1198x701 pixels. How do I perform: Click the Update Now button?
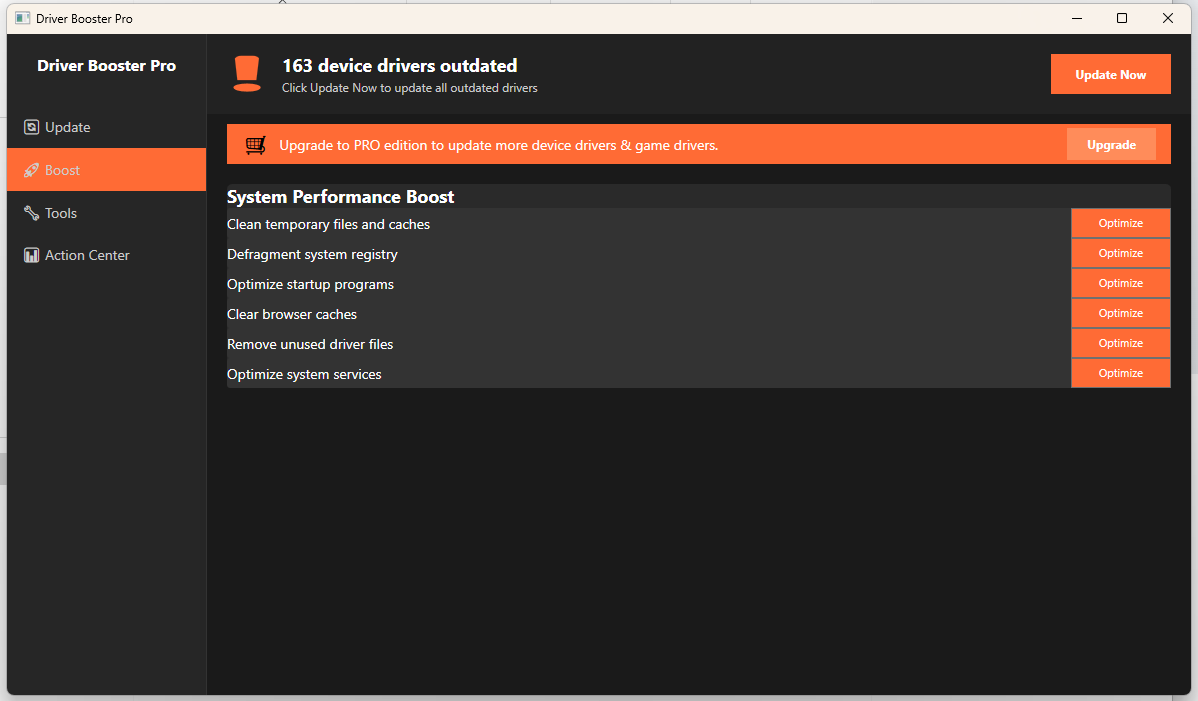pos(1110,74)
